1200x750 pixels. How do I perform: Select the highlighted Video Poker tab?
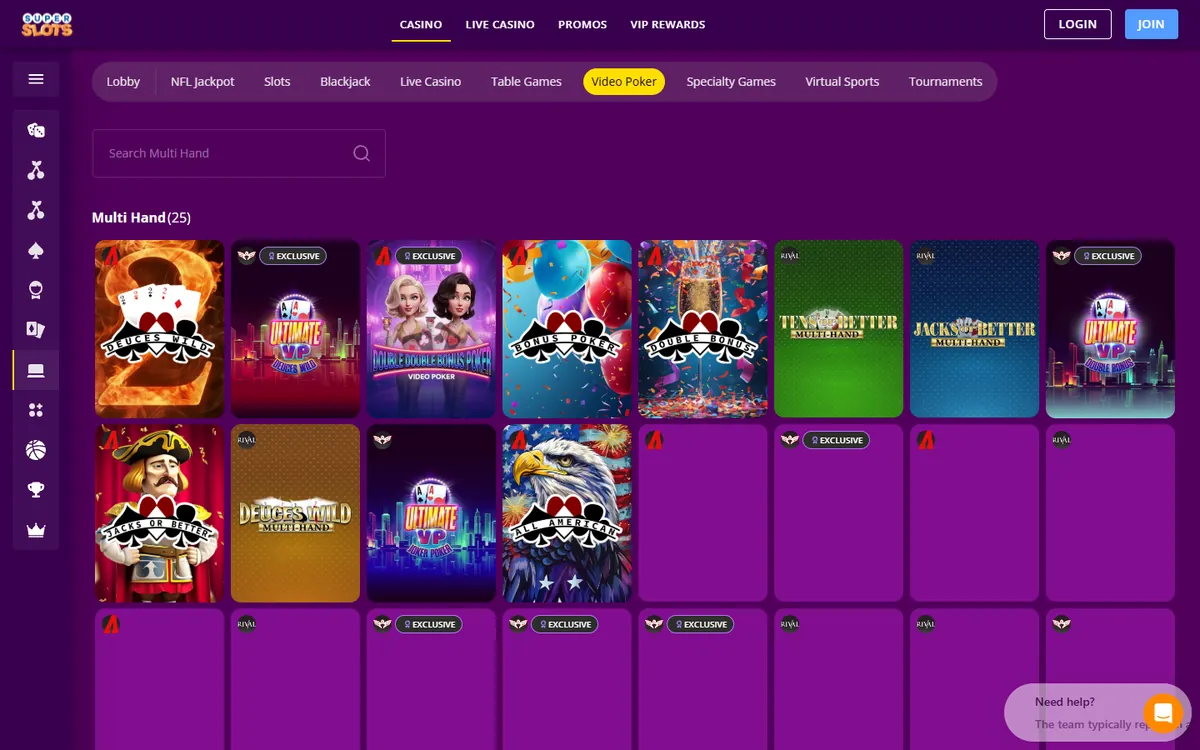pyautogui.click(x=624, y=82)
